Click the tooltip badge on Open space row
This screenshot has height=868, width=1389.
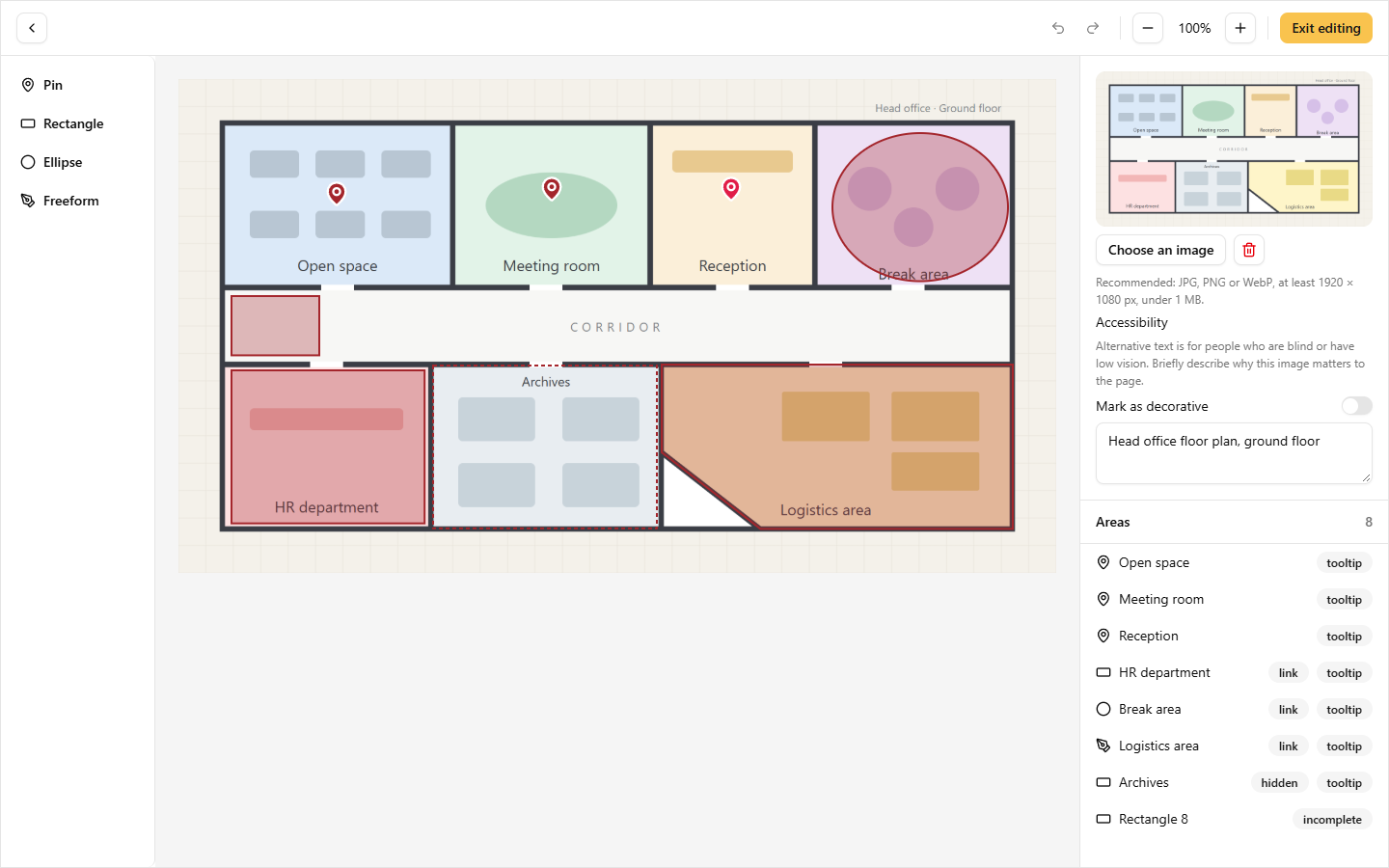point(1344,563)
